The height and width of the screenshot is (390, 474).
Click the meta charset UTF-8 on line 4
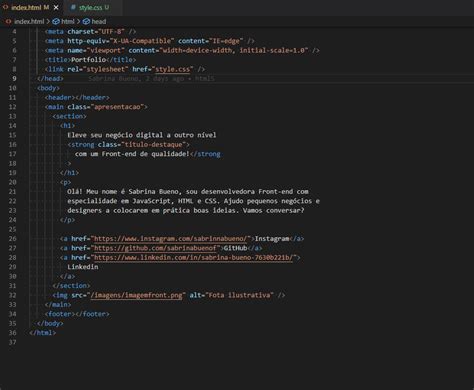(x=90, y=31)
